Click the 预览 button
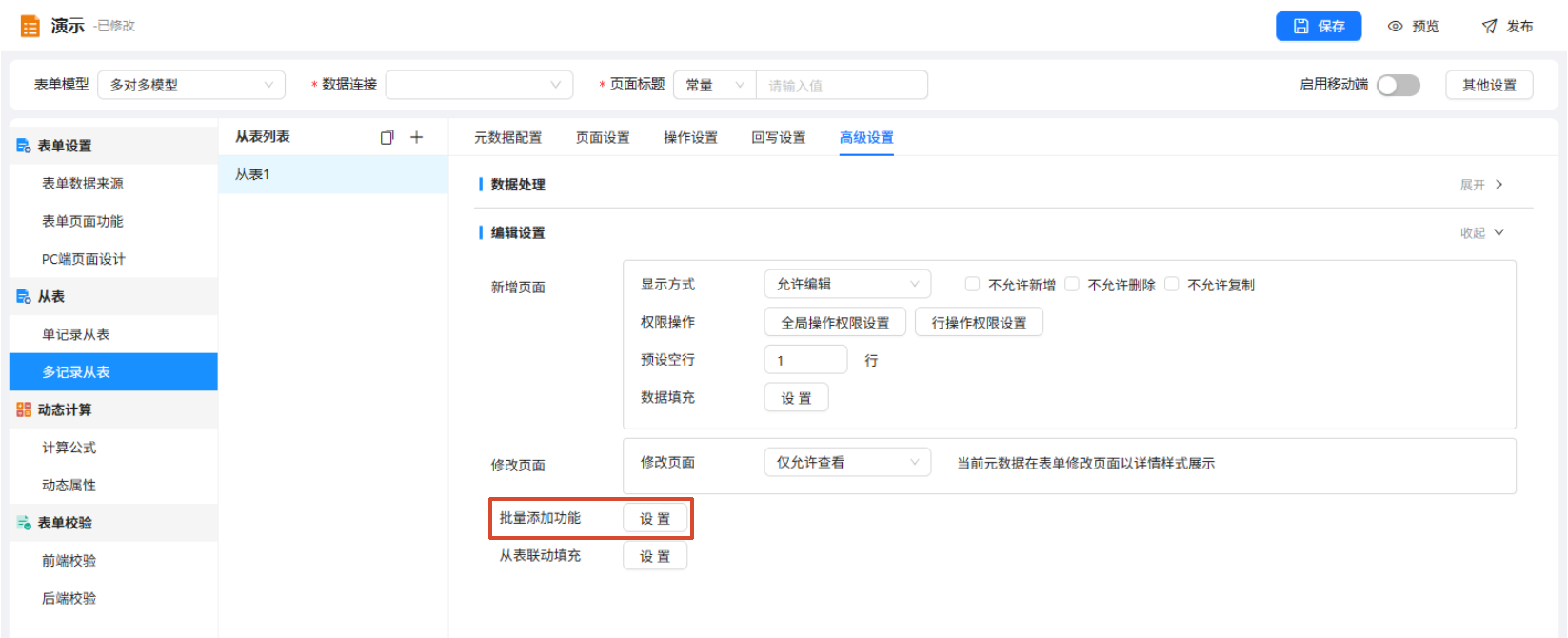1568x638 pixels. click(x=1414, y=27)
